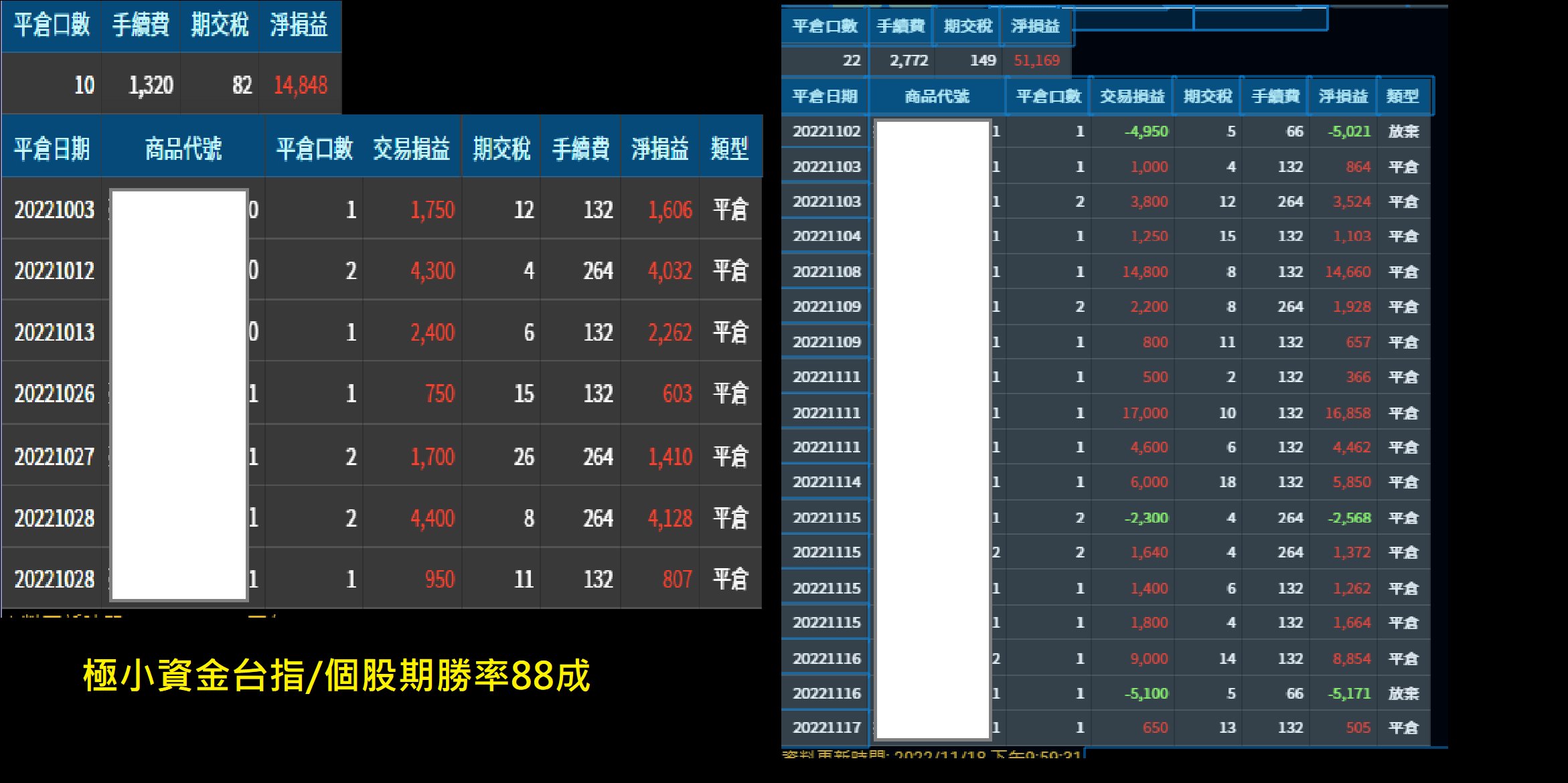1568x783 pixels.
Task: Click the 交易損益 value 4,300
Action: click(433, 270)
